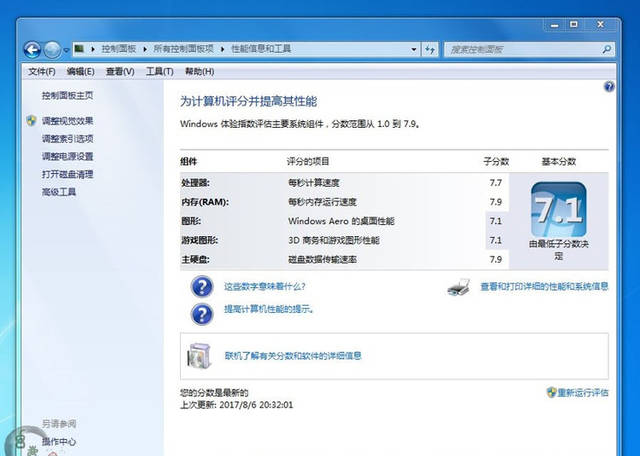
Task: Click the Back navigation arrow
Action: click(32, 50)
